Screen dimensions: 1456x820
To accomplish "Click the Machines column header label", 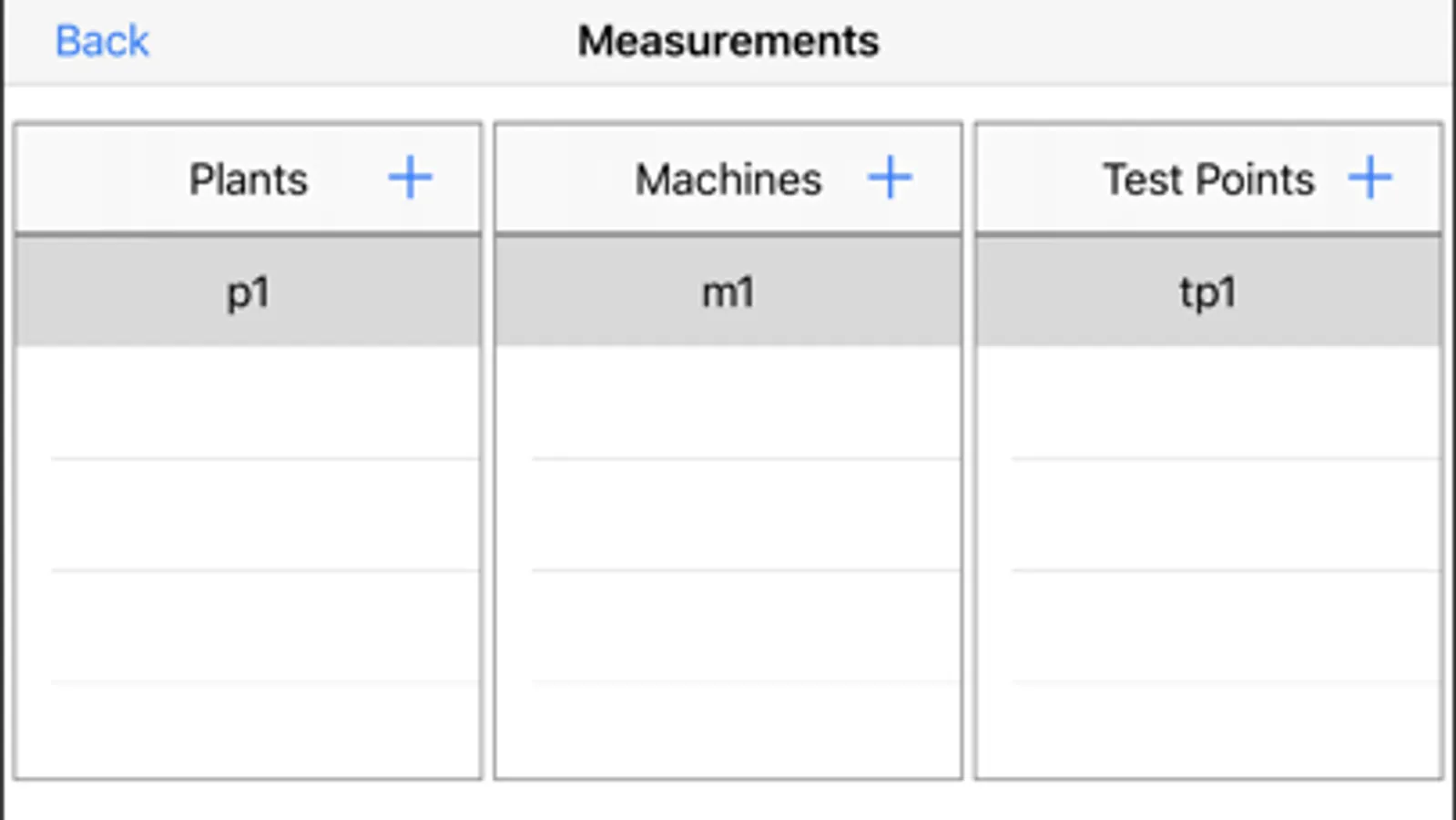I will [728, 179].
